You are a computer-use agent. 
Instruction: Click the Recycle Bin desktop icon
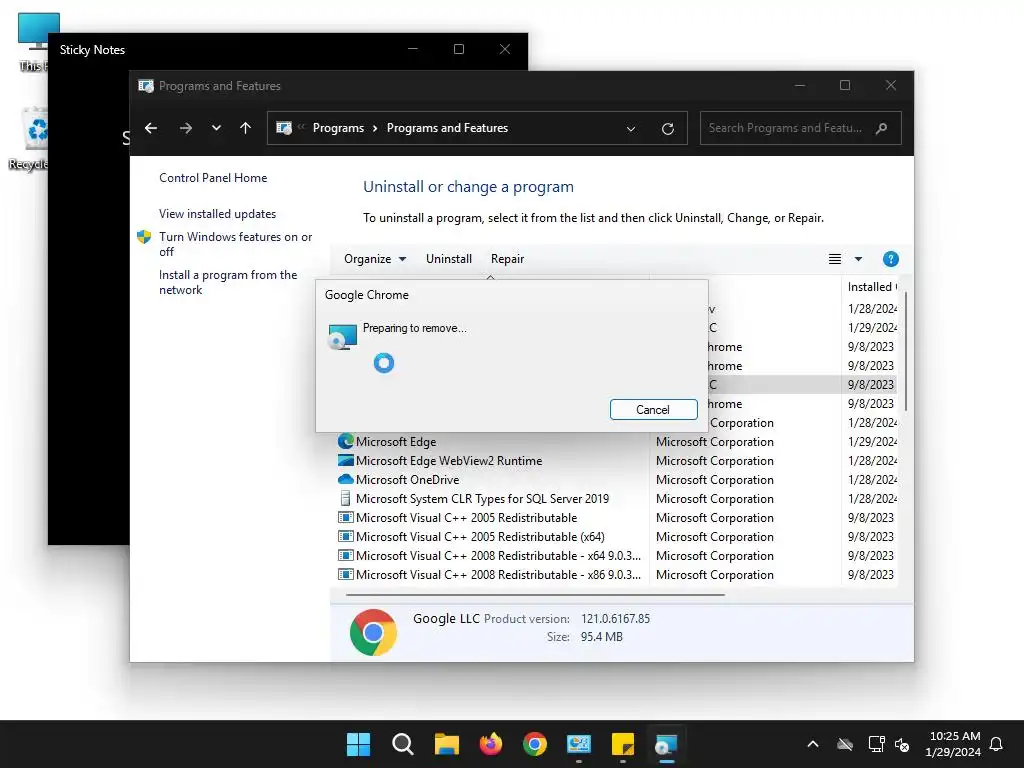pos(29,138)
